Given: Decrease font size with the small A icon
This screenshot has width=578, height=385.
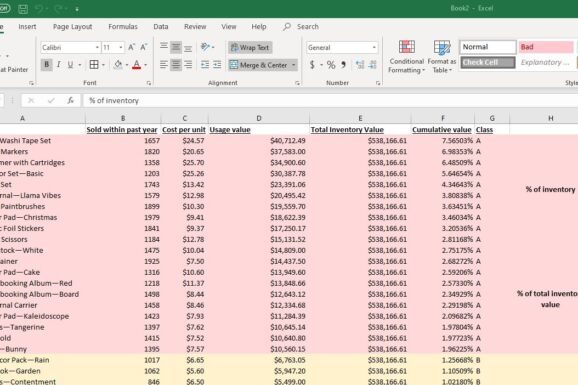Looking at the screenshot, I should coord(143,47).
